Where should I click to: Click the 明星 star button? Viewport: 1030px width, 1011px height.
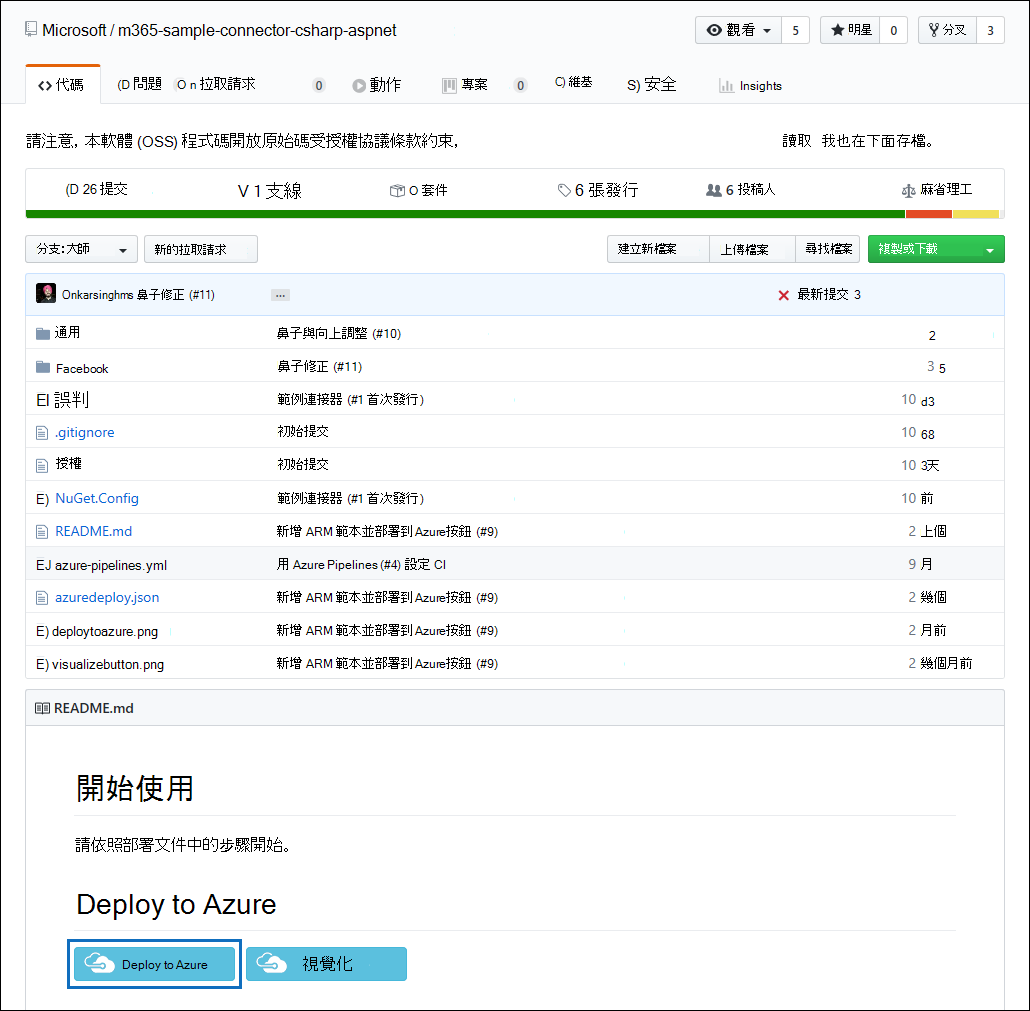(x=850, y=30)
